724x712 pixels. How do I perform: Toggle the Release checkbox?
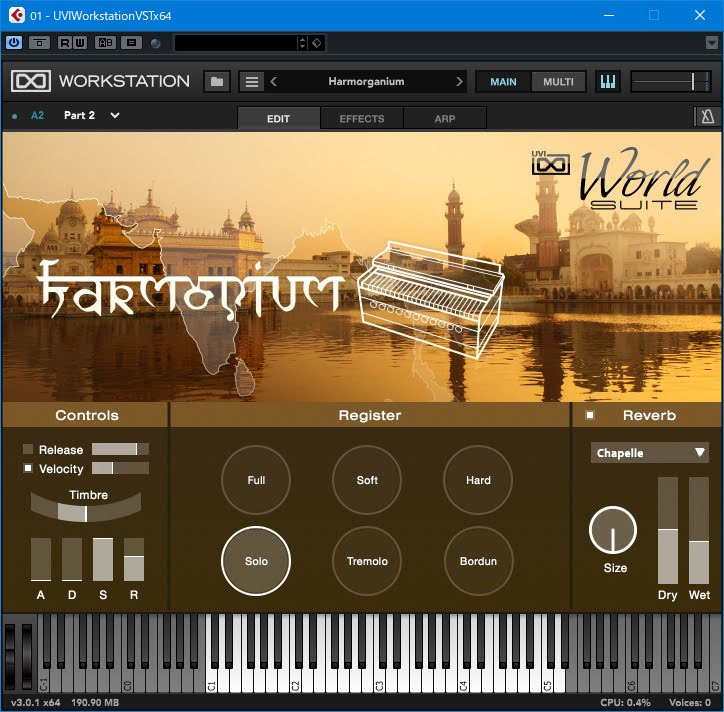[28, 449]
